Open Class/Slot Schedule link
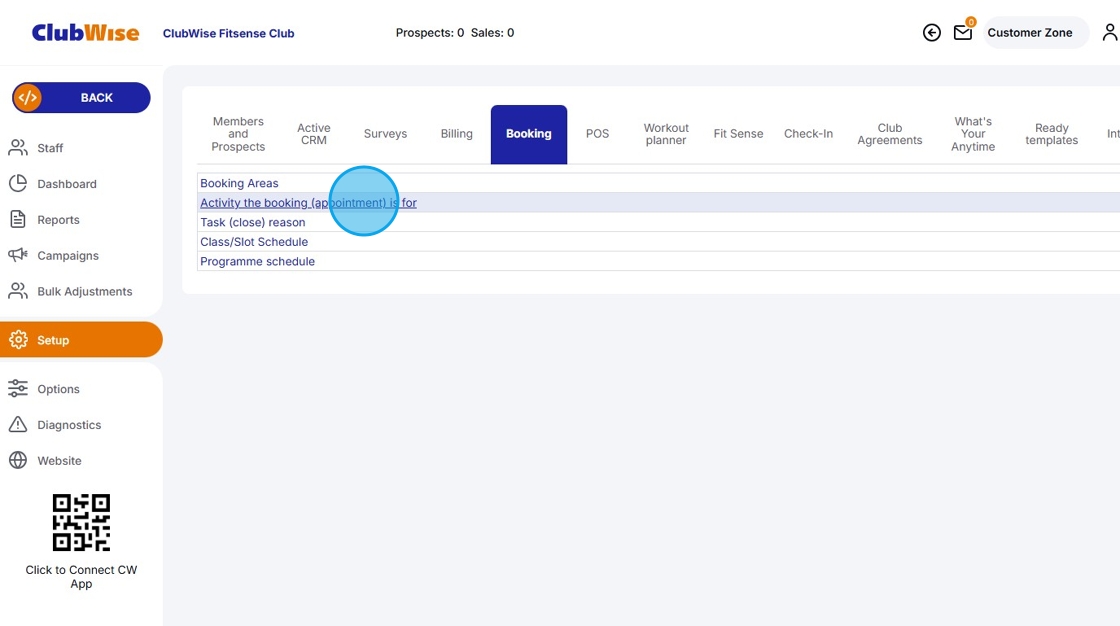This screenshot has width=1120, height=626. tap(254, 242)
